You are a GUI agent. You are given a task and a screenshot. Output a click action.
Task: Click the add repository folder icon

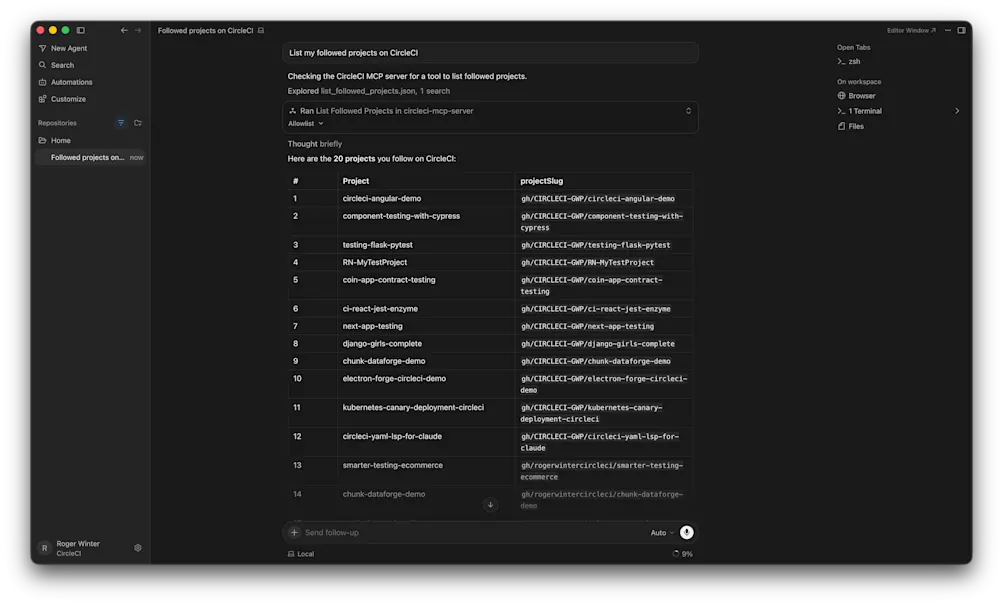(x=138, y=123)
